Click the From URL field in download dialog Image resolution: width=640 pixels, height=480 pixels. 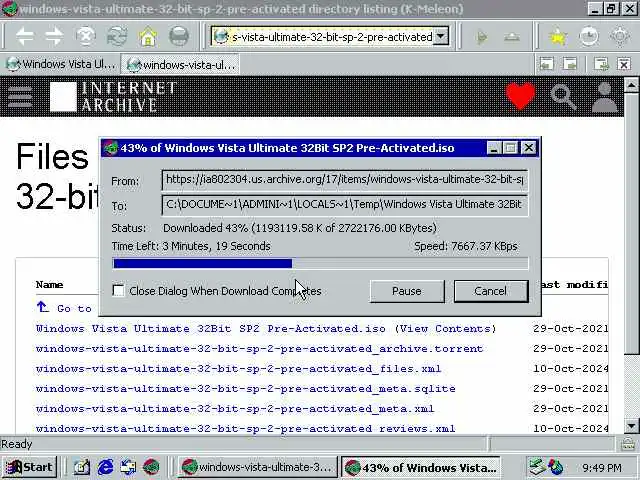pyautogui.click(x=345, y=180)
